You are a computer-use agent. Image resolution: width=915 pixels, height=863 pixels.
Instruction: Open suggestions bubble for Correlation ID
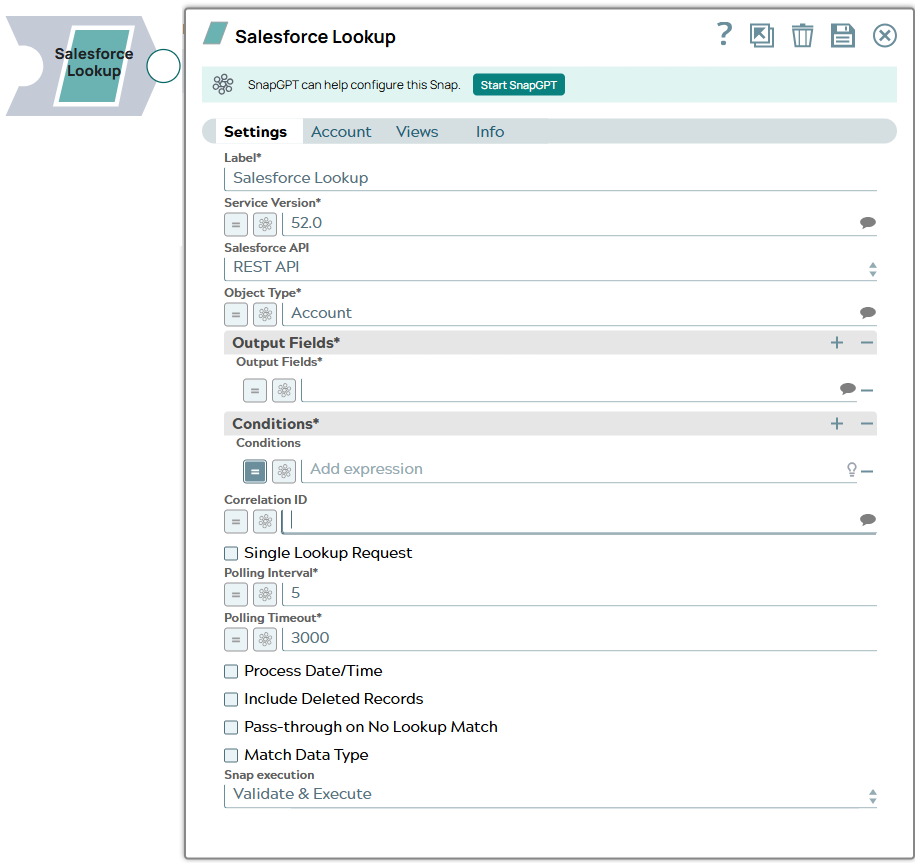tap(868, 519)
